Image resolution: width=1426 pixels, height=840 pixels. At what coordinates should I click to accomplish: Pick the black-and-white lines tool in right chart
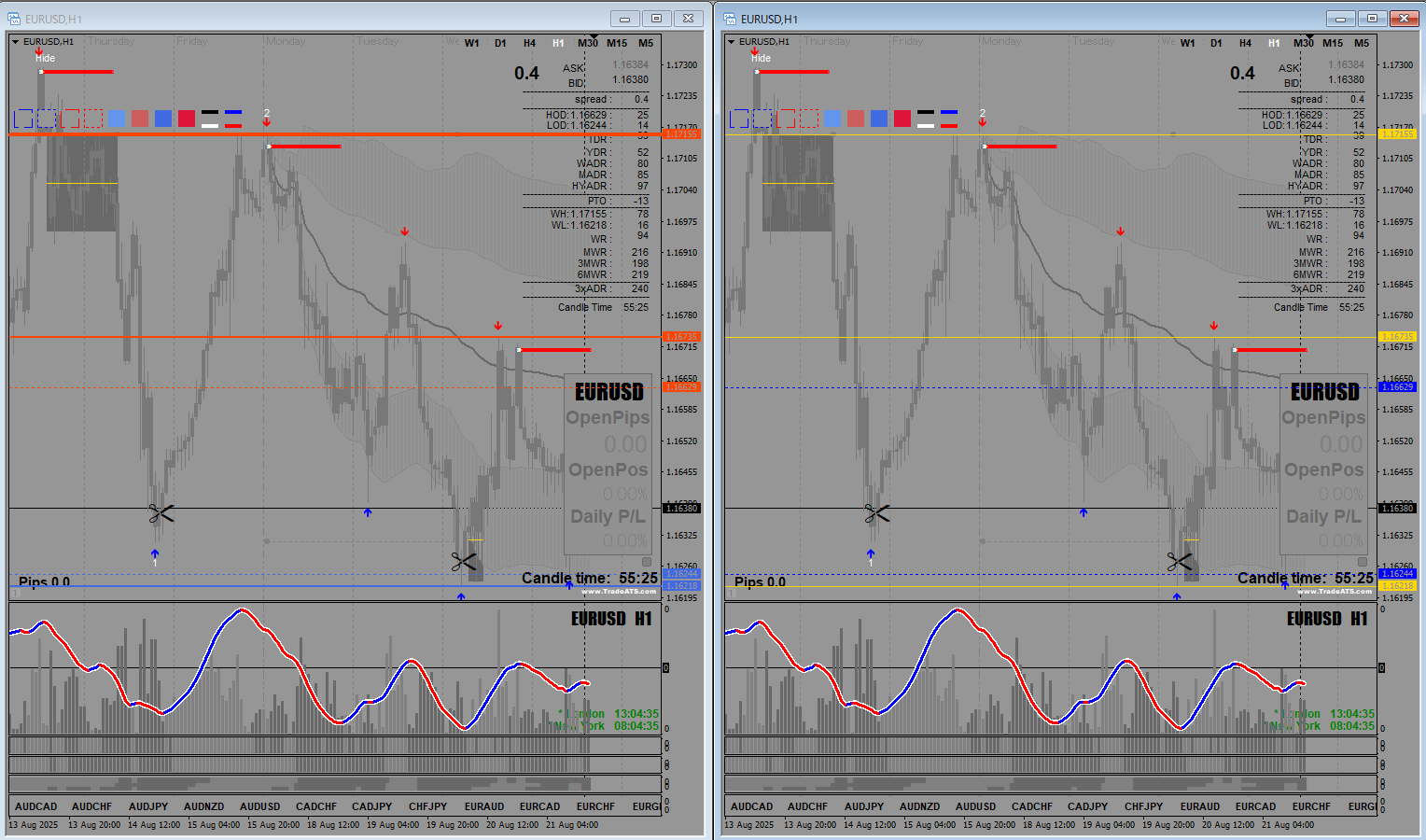[x=926, y=119]
